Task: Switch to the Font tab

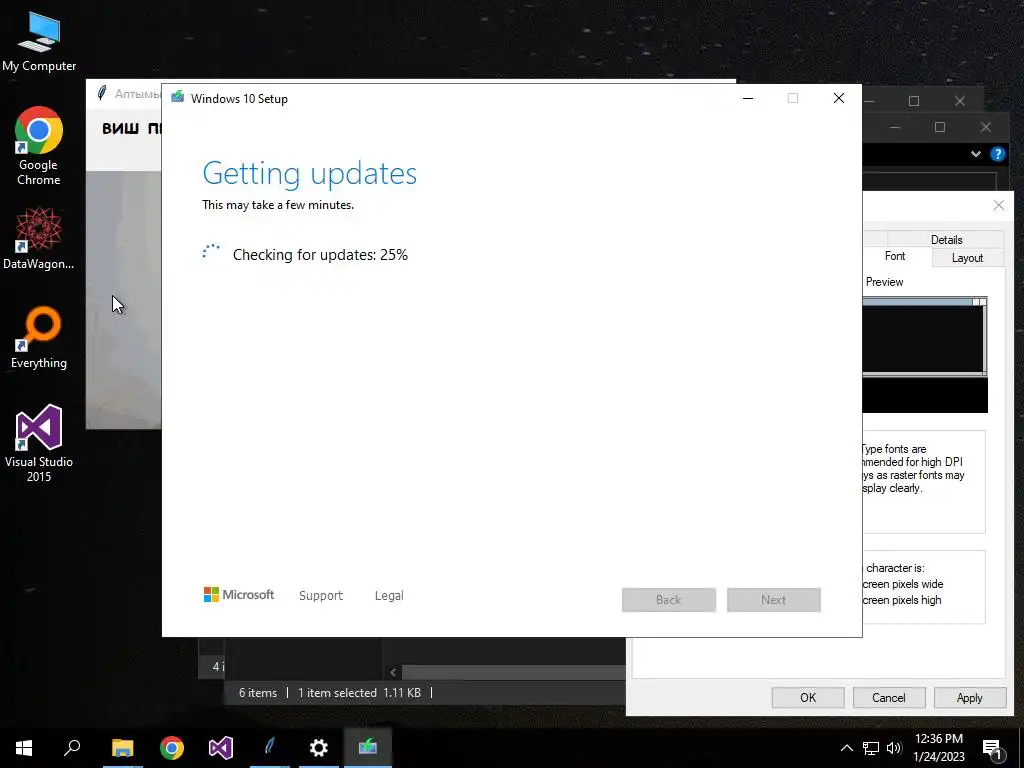Action: click(x=895, y=256)
